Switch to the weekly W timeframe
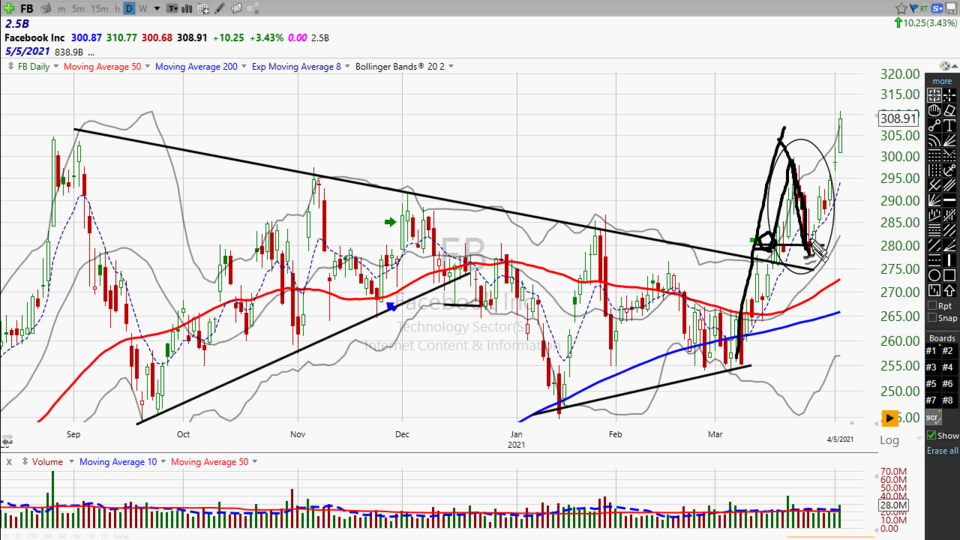Viewport: 960px width, 540px height. click(x=143, y=9)
